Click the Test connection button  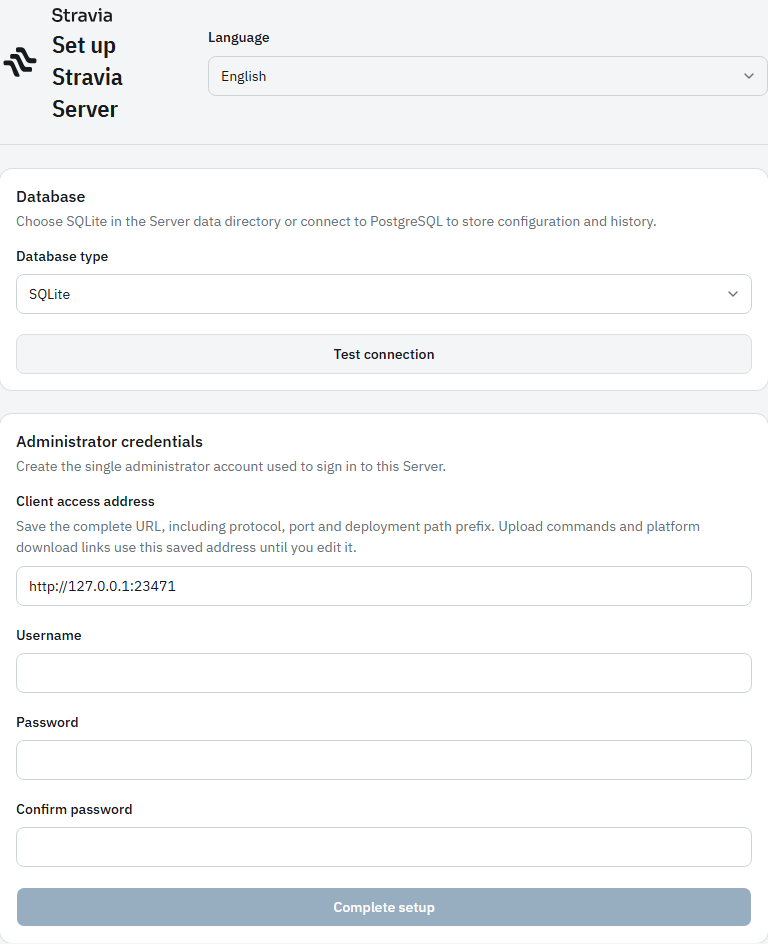point(383,354)
